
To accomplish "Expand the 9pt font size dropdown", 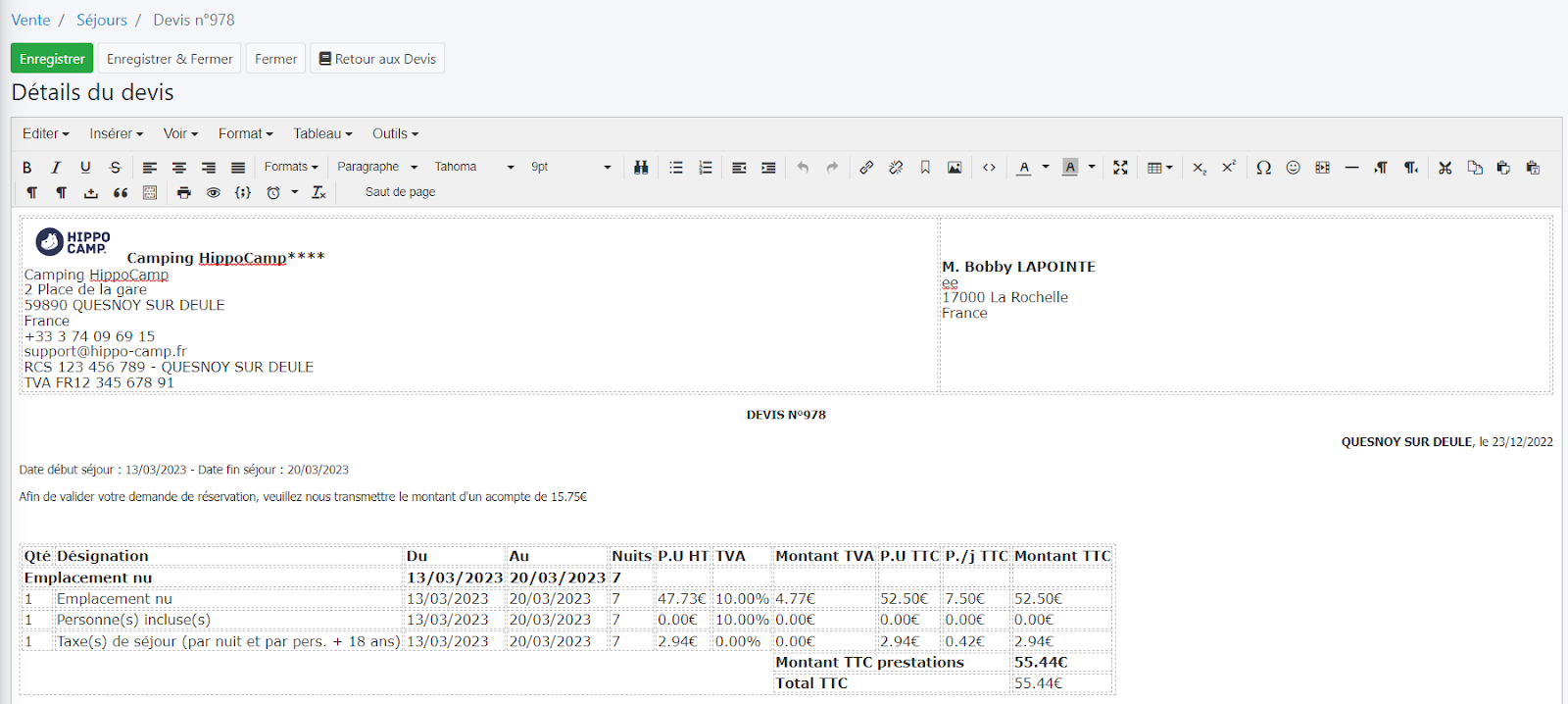I will [570, 168].
